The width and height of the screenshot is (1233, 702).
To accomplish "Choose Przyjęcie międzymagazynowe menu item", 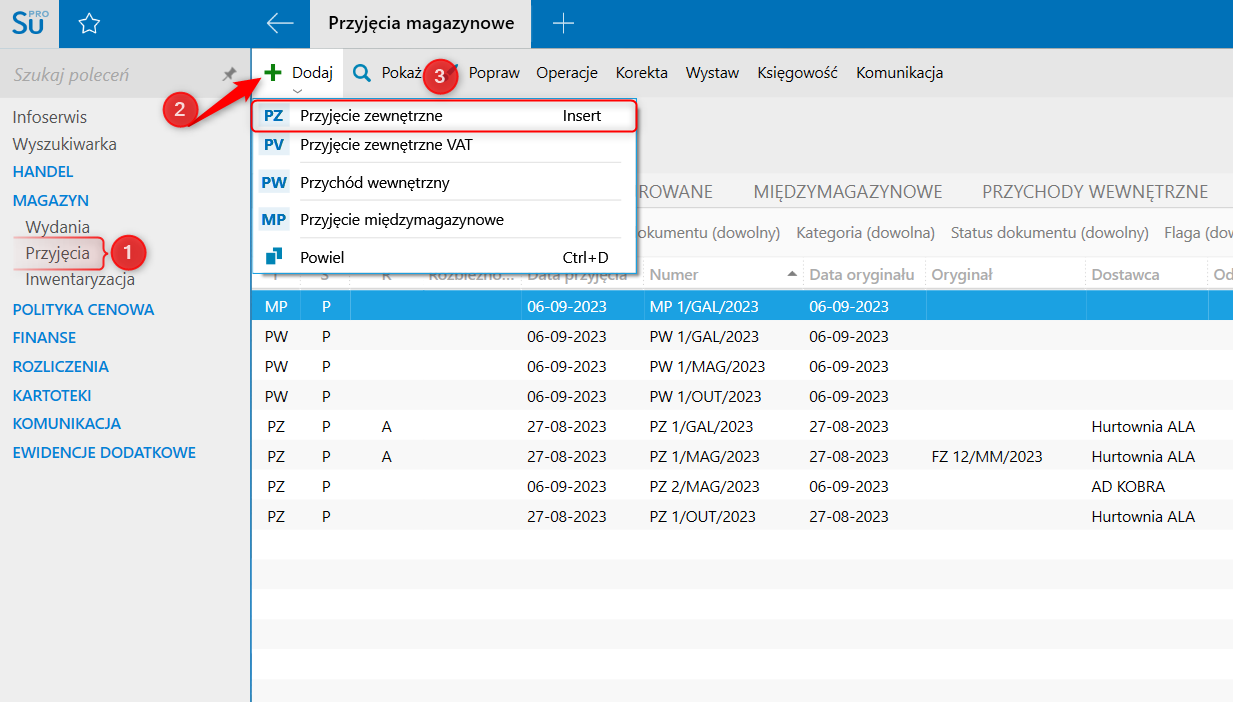I will 401,220.
